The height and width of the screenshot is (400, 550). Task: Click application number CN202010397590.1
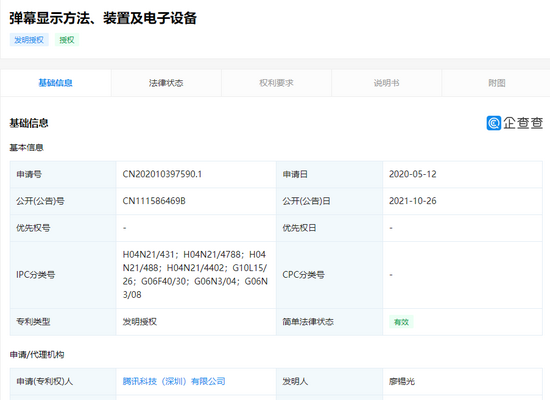coord(162,174)
